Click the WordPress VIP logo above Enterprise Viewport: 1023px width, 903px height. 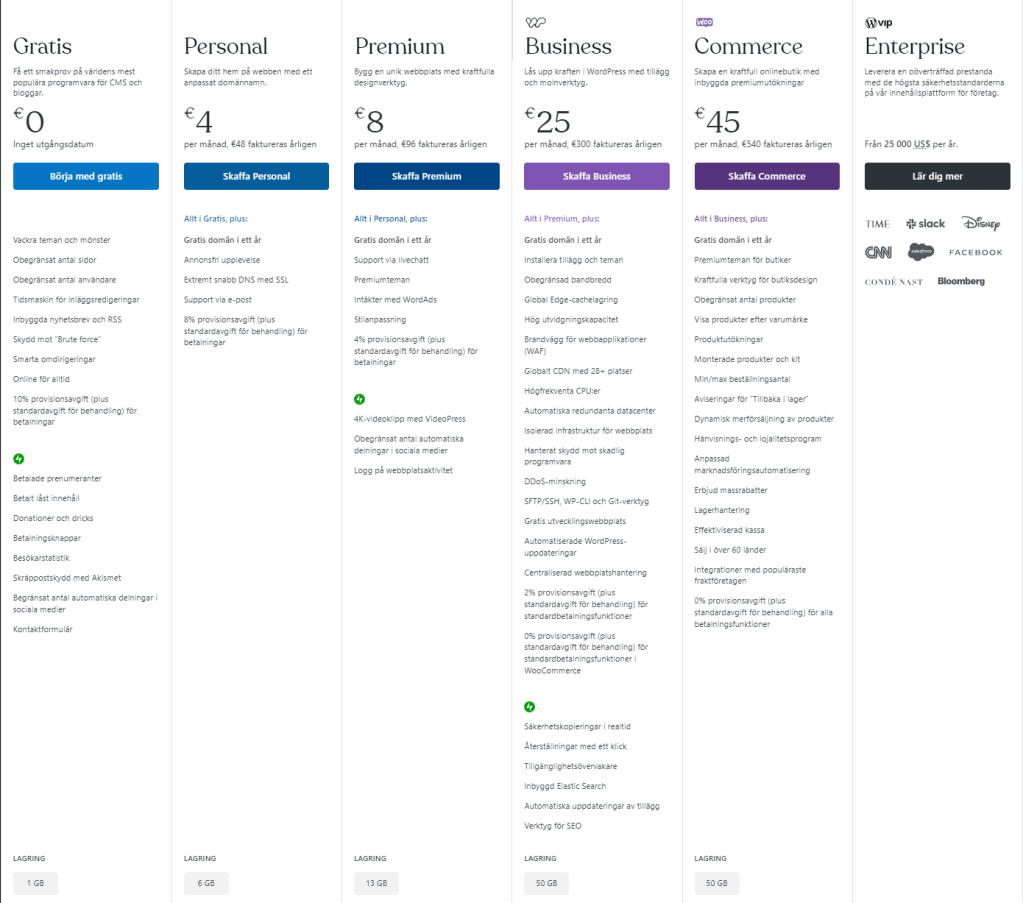pos(878,22)
